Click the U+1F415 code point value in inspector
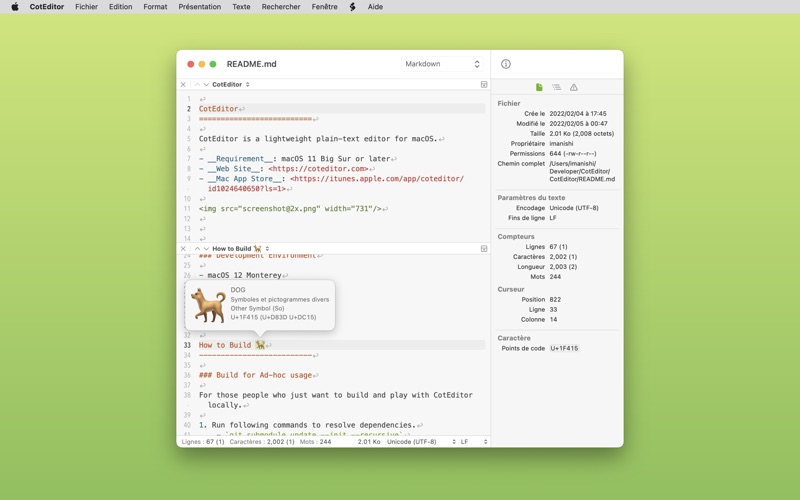Screen dimensions: 800x500 tap(564, 348)
